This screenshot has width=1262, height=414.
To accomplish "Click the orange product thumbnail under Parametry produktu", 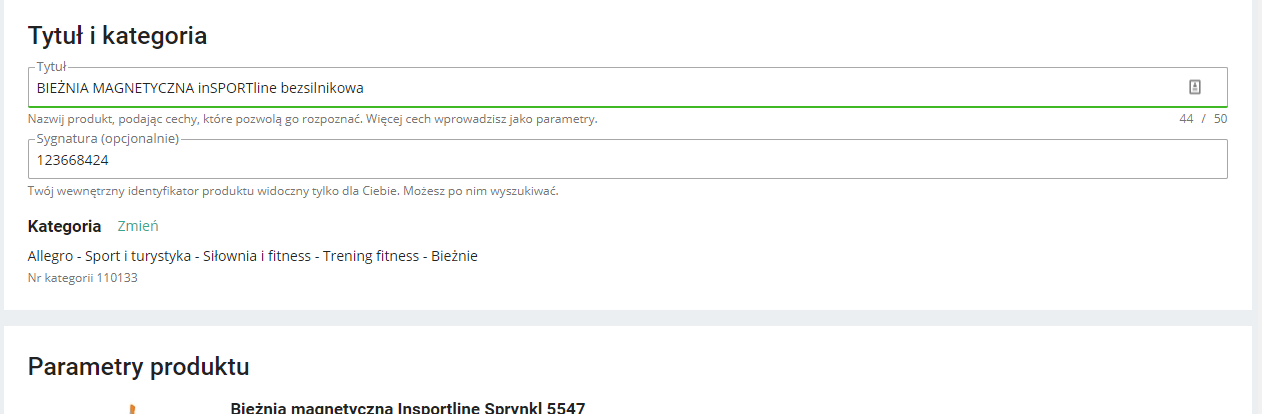I will click(x=131, y=408).
